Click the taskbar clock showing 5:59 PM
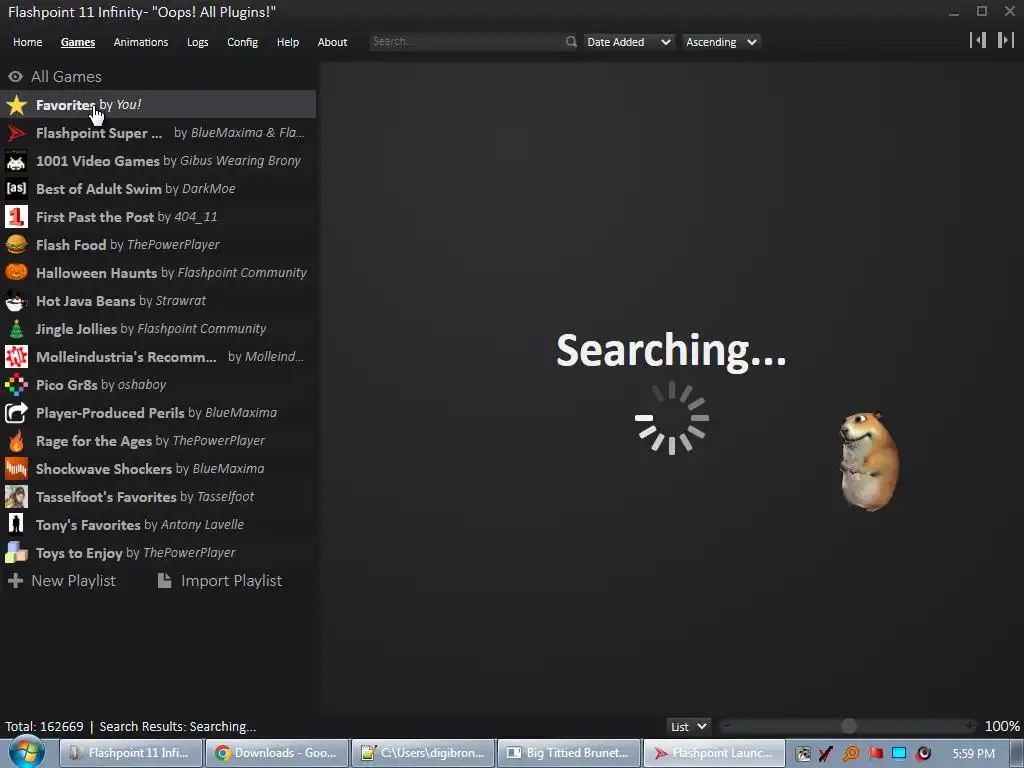Image resolution: width=1024 pixels, height=768 pixels. [x=973, y=754]
